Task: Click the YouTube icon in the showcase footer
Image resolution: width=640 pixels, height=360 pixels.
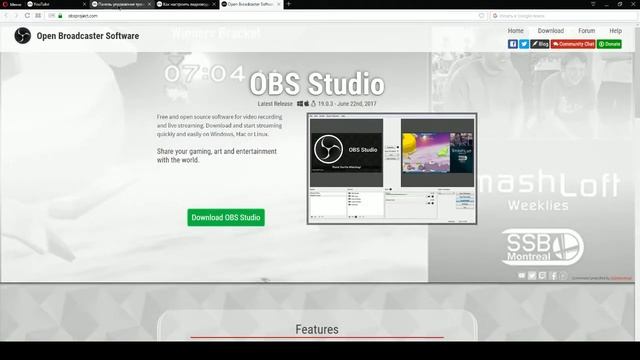Action: (522, 276)
